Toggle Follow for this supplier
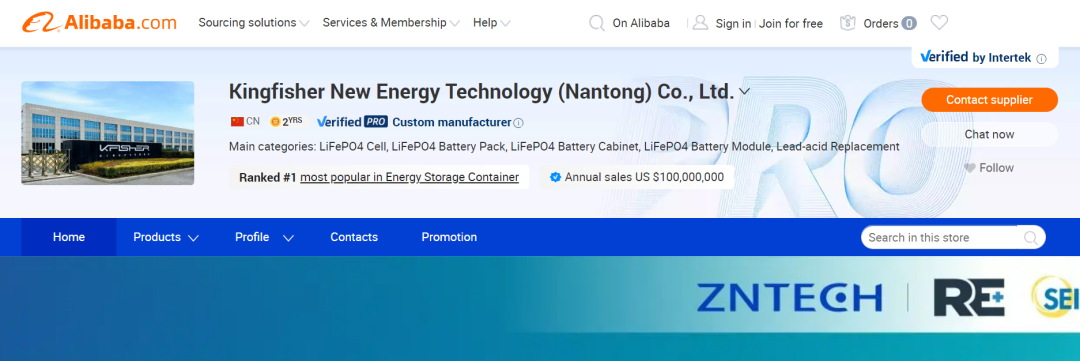The height and width of the screenshot is (361, 1080). pyautogui.click(x=989, y=167)
